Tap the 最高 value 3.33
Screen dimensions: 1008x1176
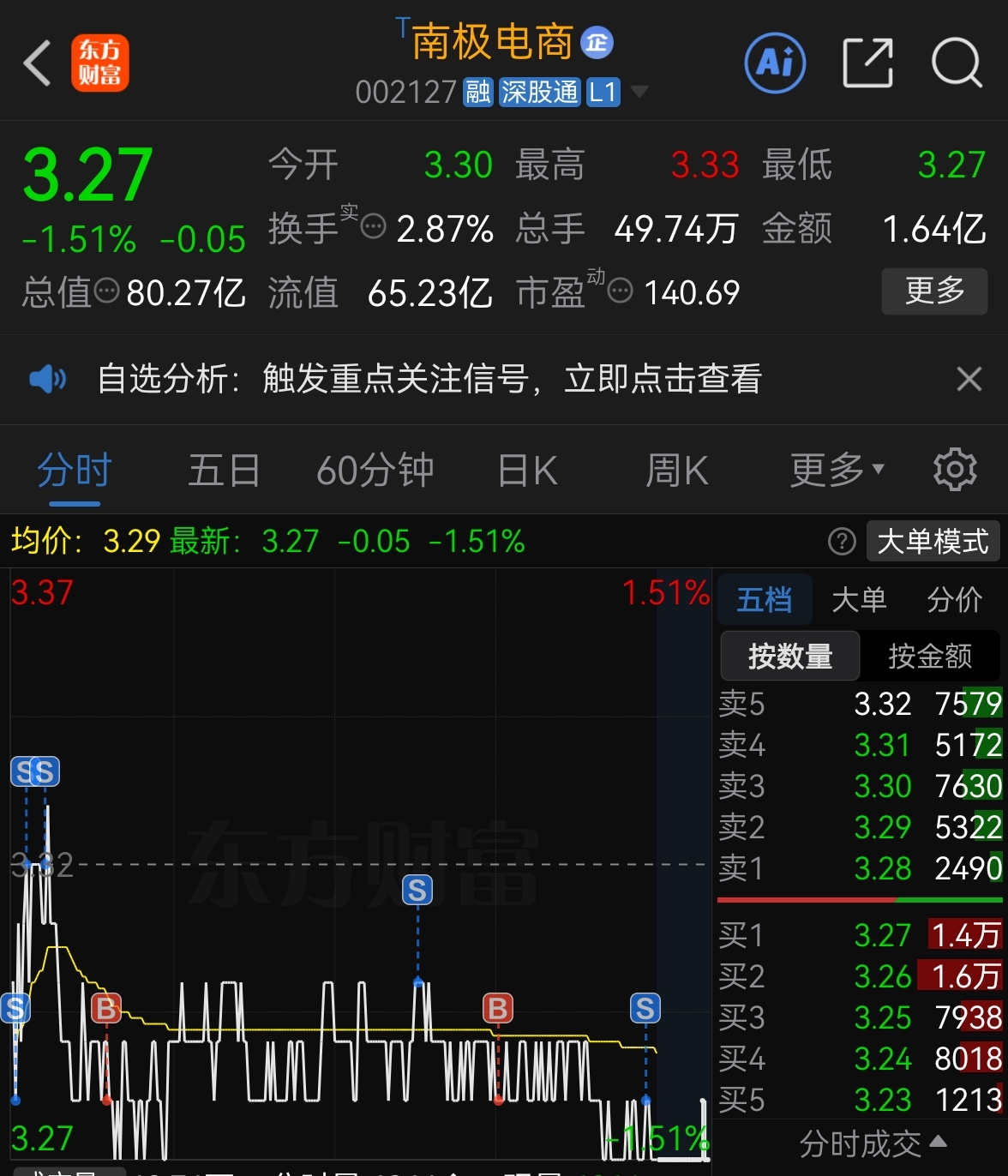click(x=705, y=165)
